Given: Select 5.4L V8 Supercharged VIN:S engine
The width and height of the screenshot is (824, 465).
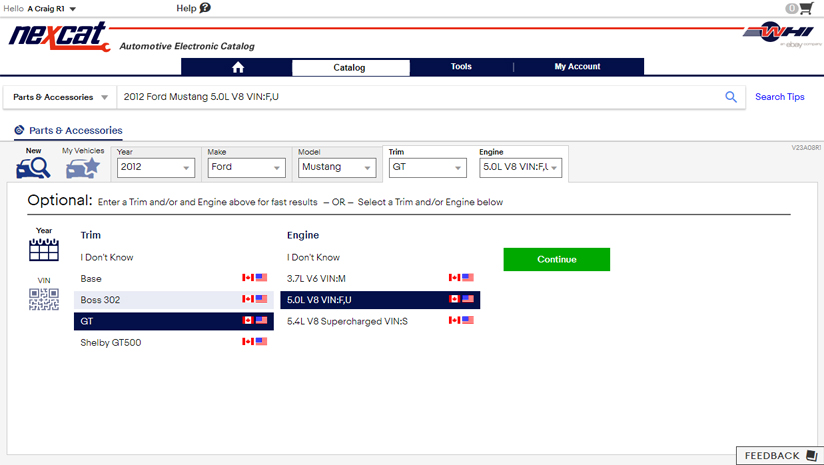Looking at the screenshot, I should point(380,321).
